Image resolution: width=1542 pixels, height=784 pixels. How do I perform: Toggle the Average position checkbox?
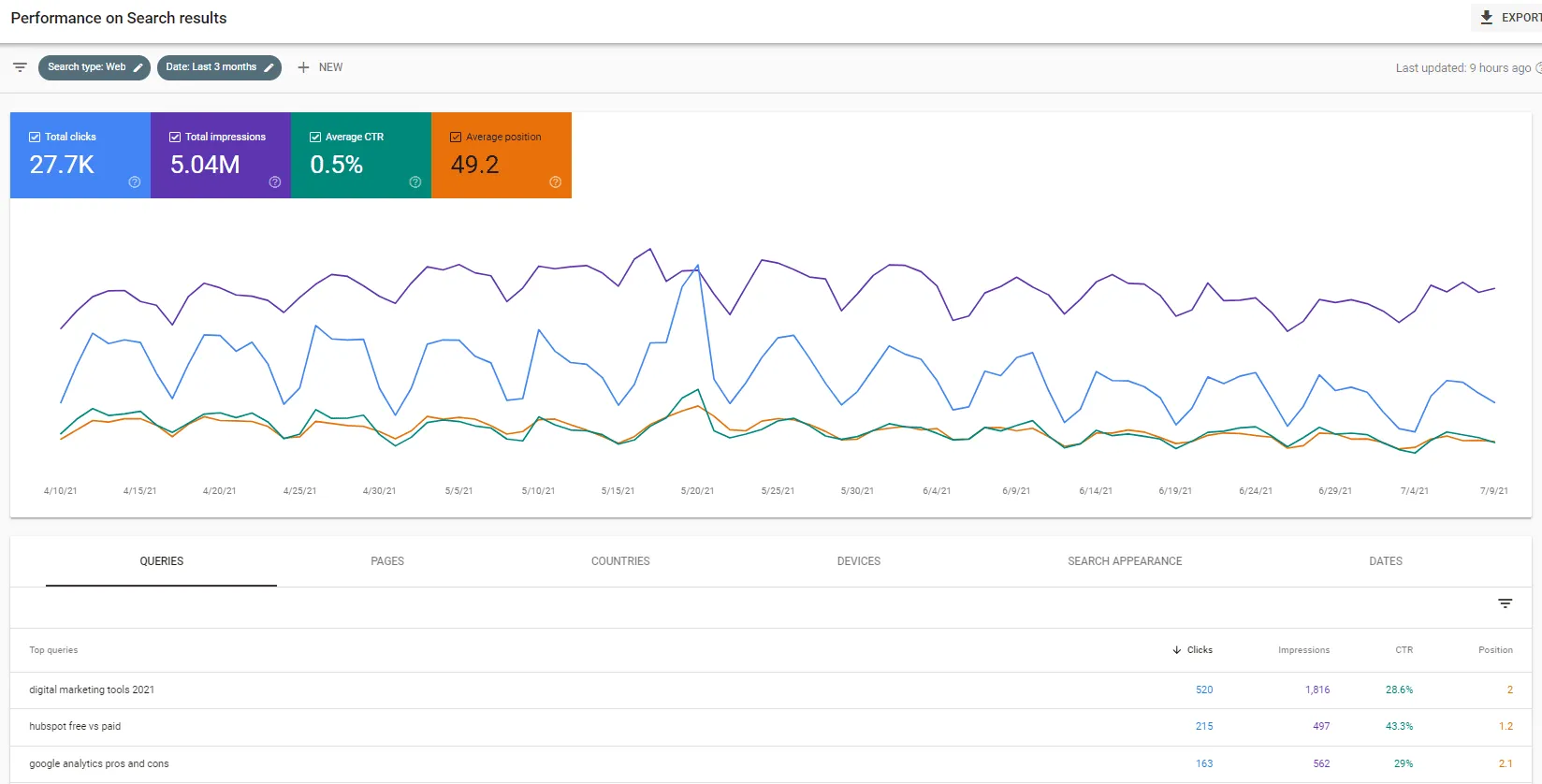point(456,137)
